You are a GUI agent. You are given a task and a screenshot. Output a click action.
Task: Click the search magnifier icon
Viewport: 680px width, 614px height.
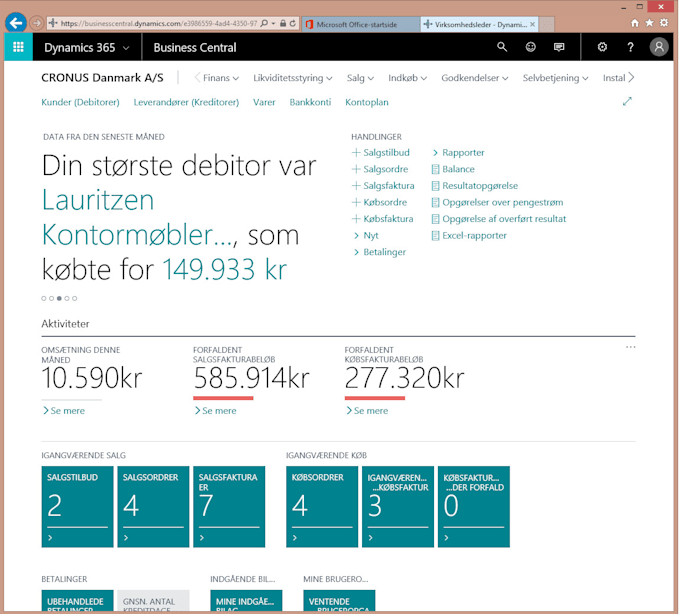pos(502,47)
